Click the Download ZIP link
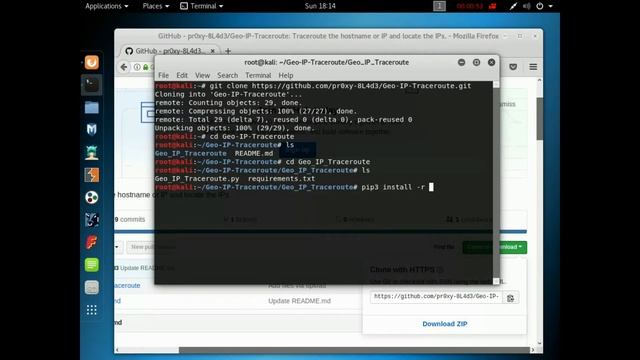Image resolution: width=640 pixels, height=360 pixels. click(444, 324)
